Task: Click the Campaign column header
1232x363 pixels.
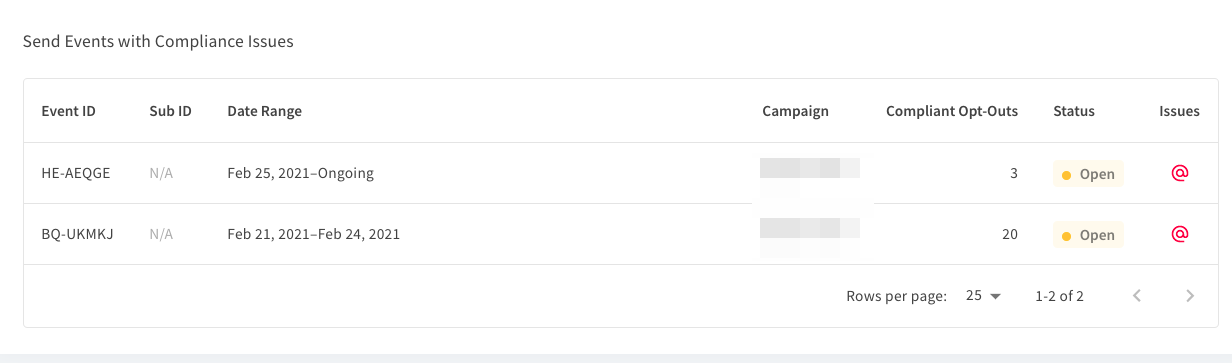Action: [795, 111]
